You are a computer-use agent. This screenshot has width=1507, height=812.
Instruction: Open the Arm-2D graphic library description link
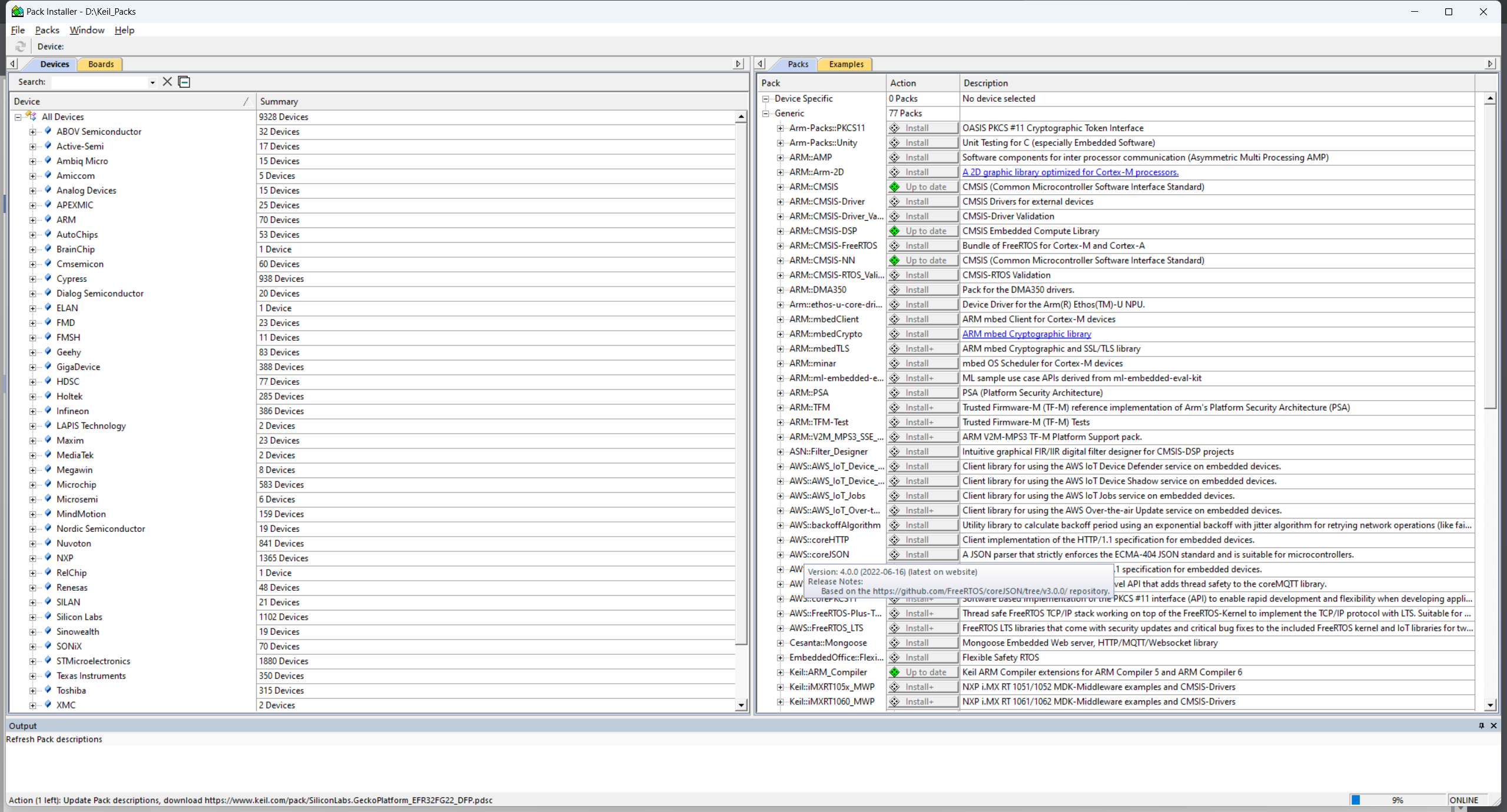tap(1070, 172)
